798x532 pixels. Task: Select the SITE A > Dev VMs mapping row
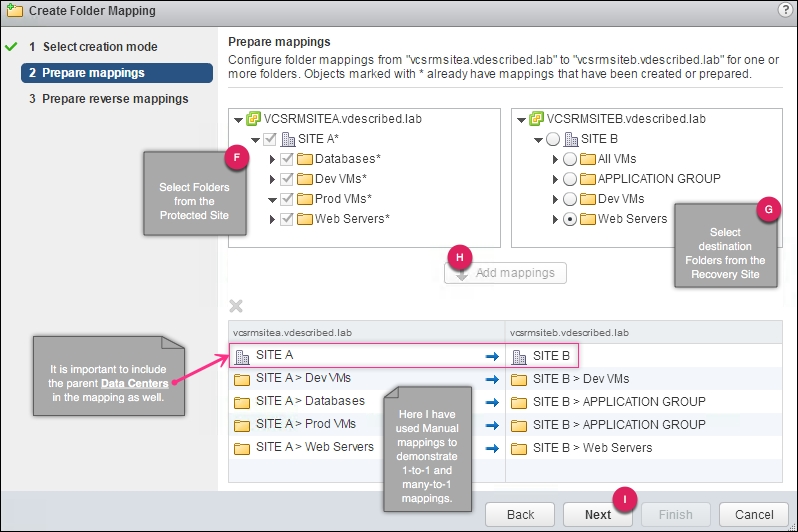pyautogui.click(x=505, y=379)
